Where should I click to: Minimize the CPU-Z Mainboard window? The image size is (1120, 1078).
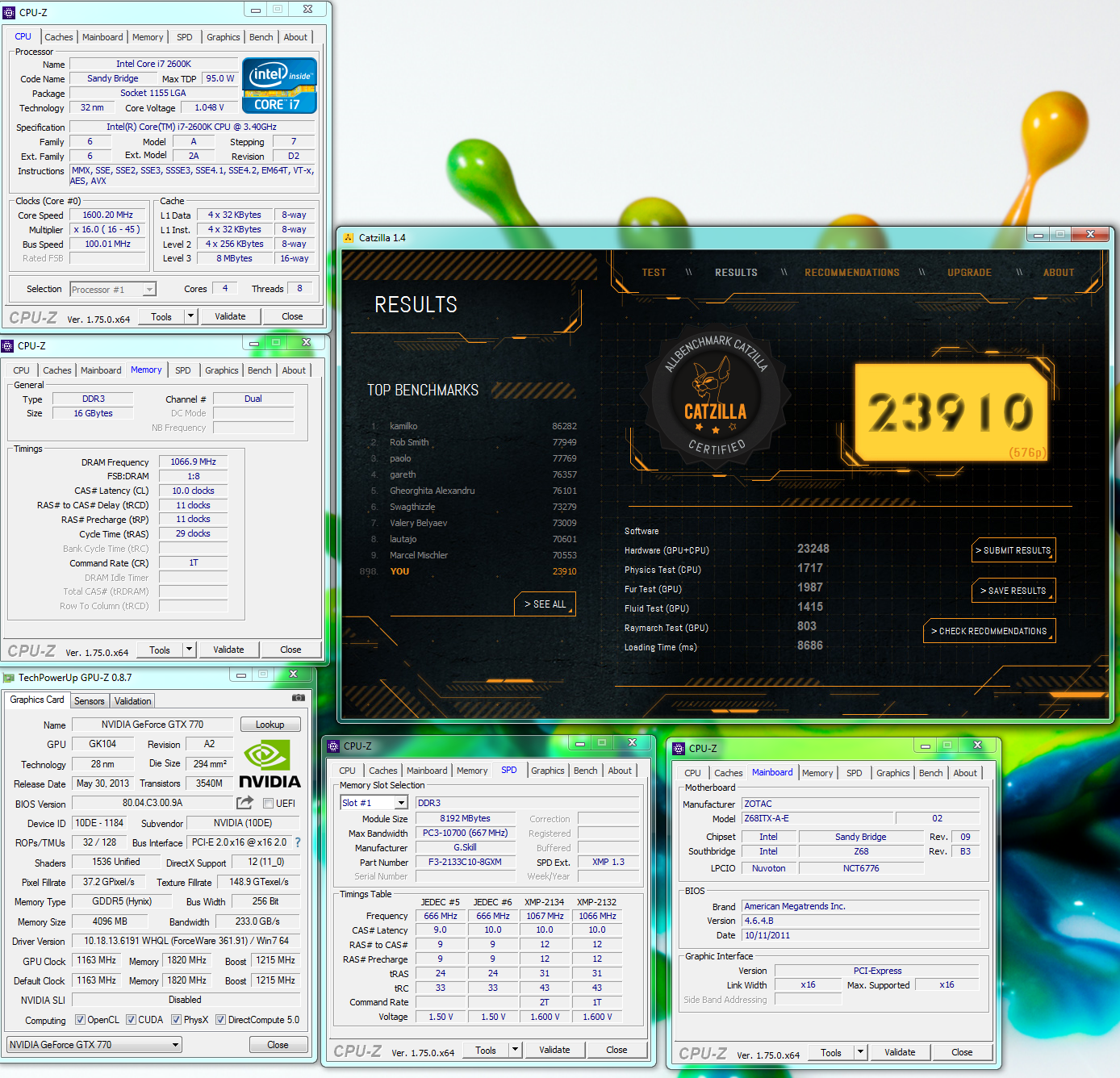[926, 746]
